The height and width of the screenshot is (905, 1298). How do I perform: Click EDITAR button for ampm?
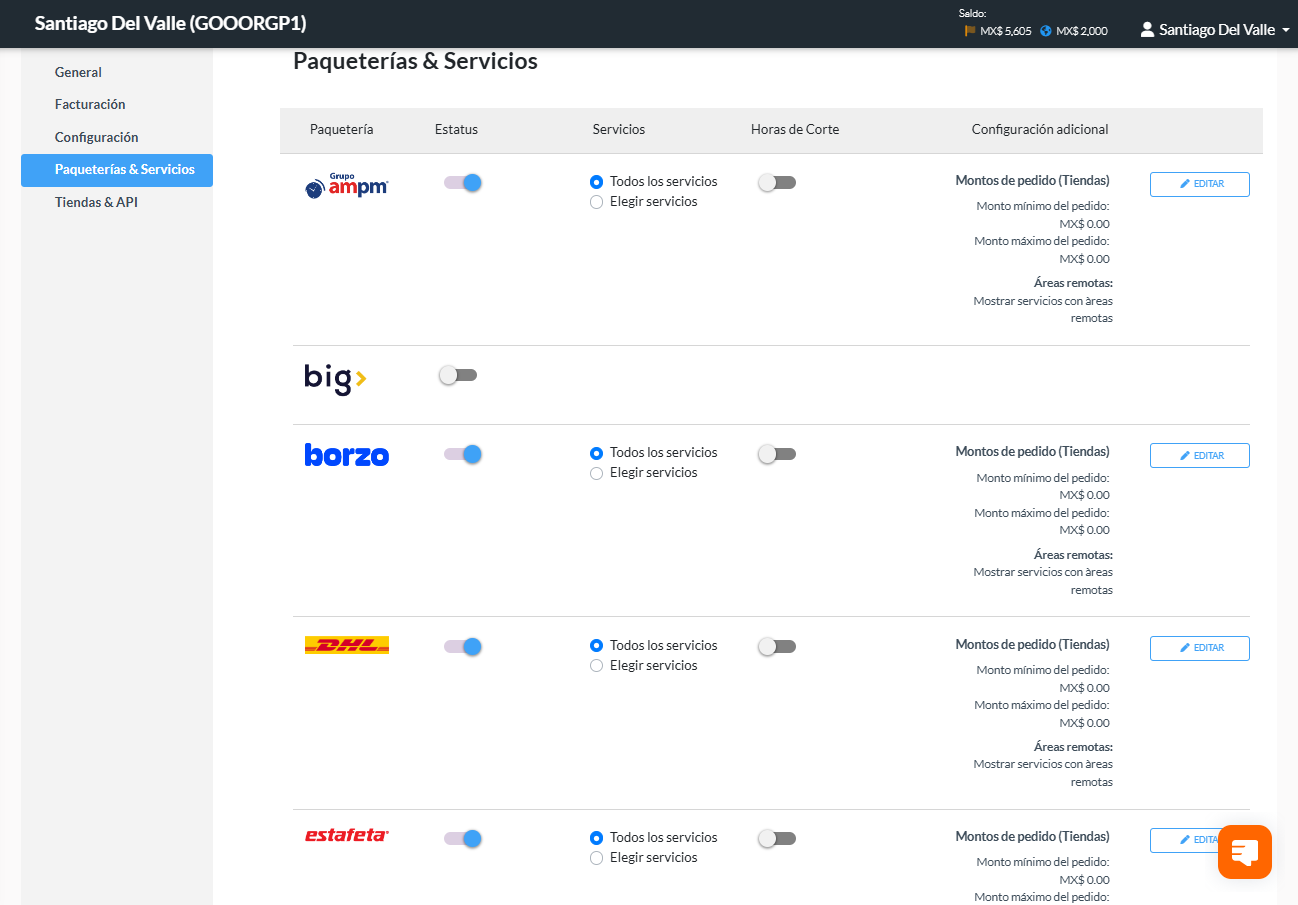point(1199,184)
